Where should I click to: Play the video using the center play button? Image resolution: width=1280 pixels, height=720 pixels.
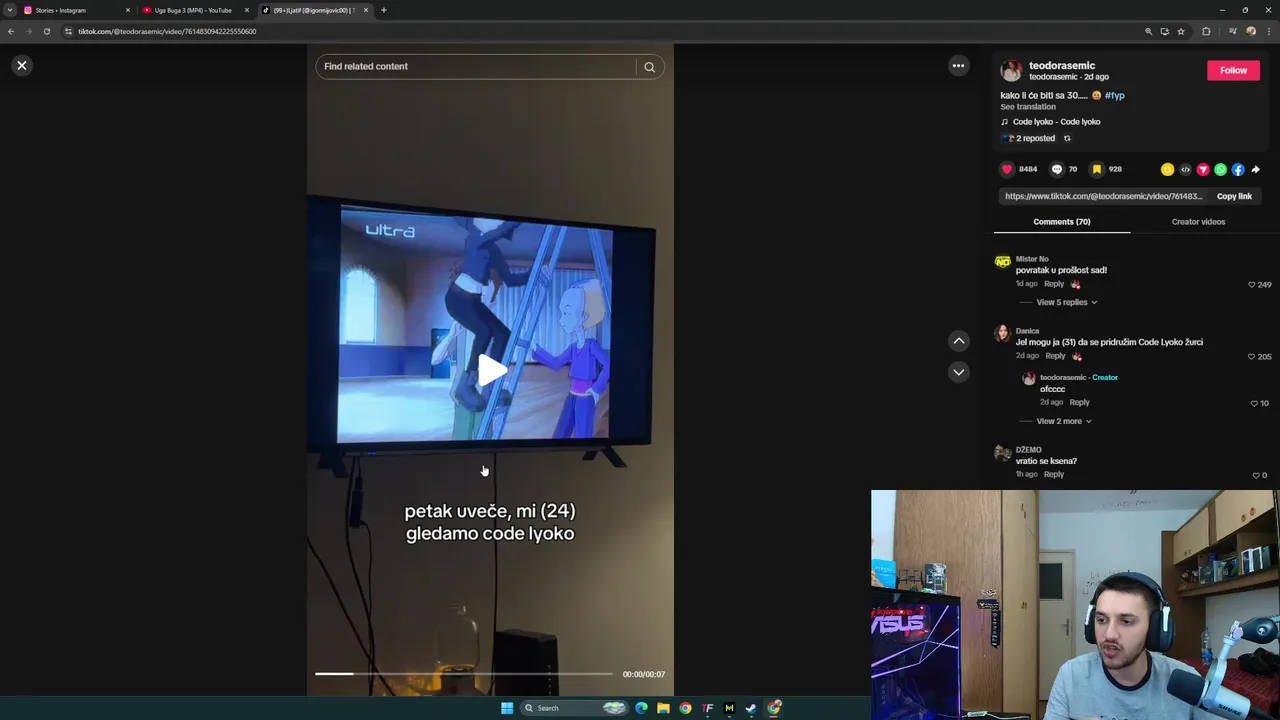tap(490, 371)
